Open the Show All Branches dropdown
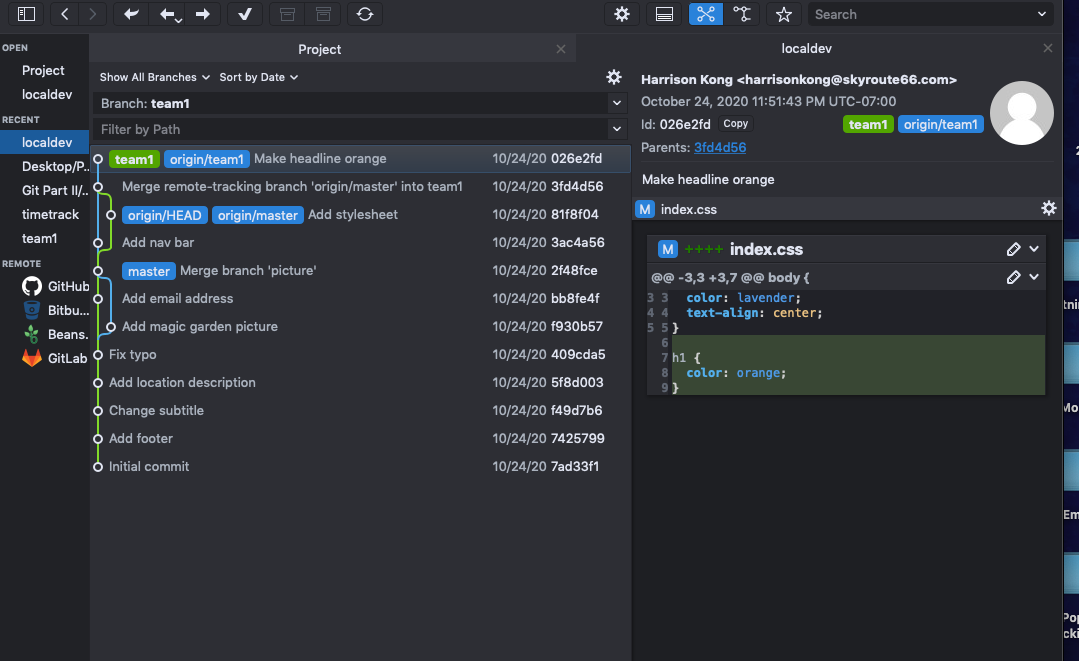 [155, 77]
